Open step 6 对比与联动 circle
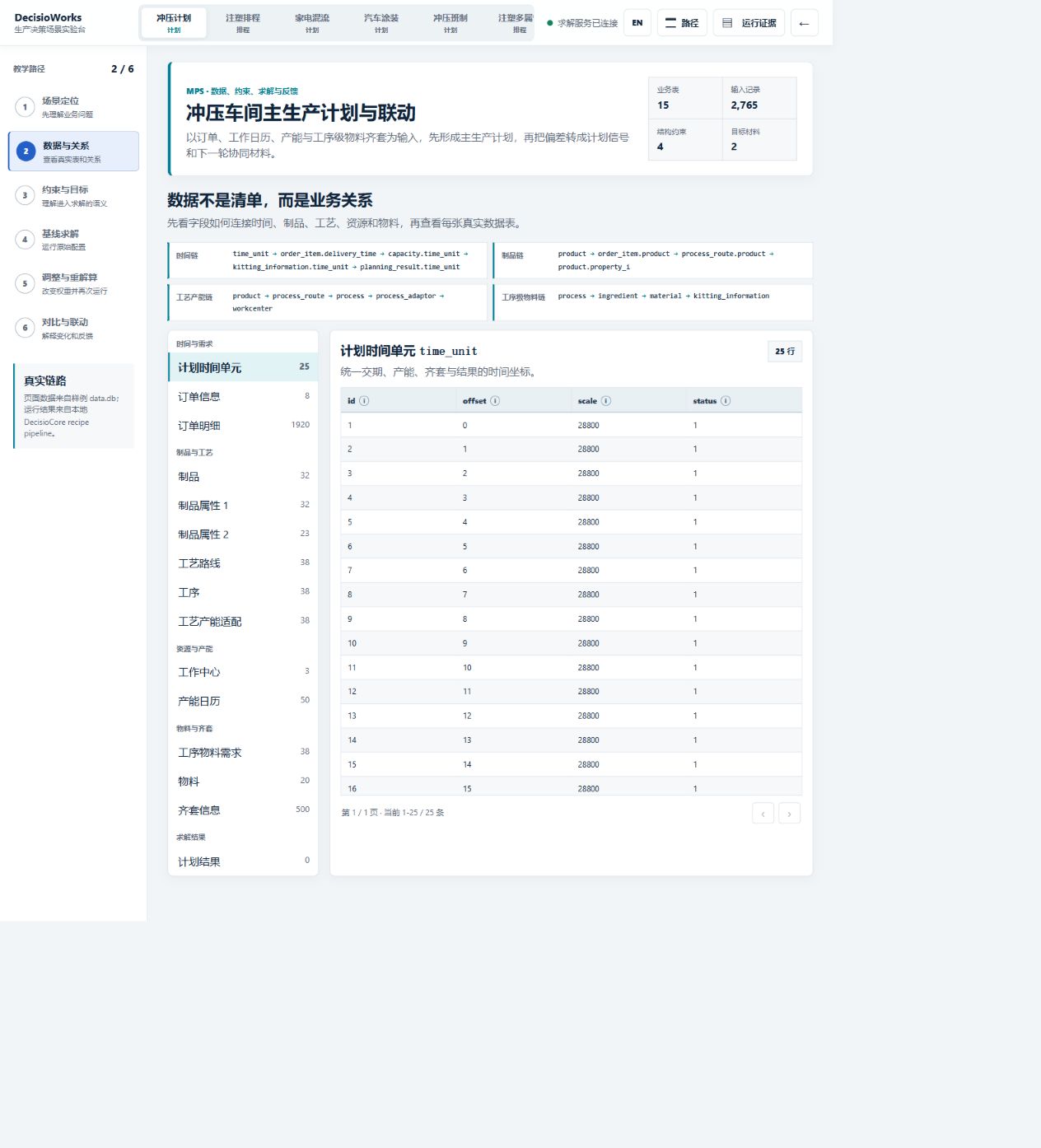This screenshot has height=1148, width=1041. coord(25,328)
